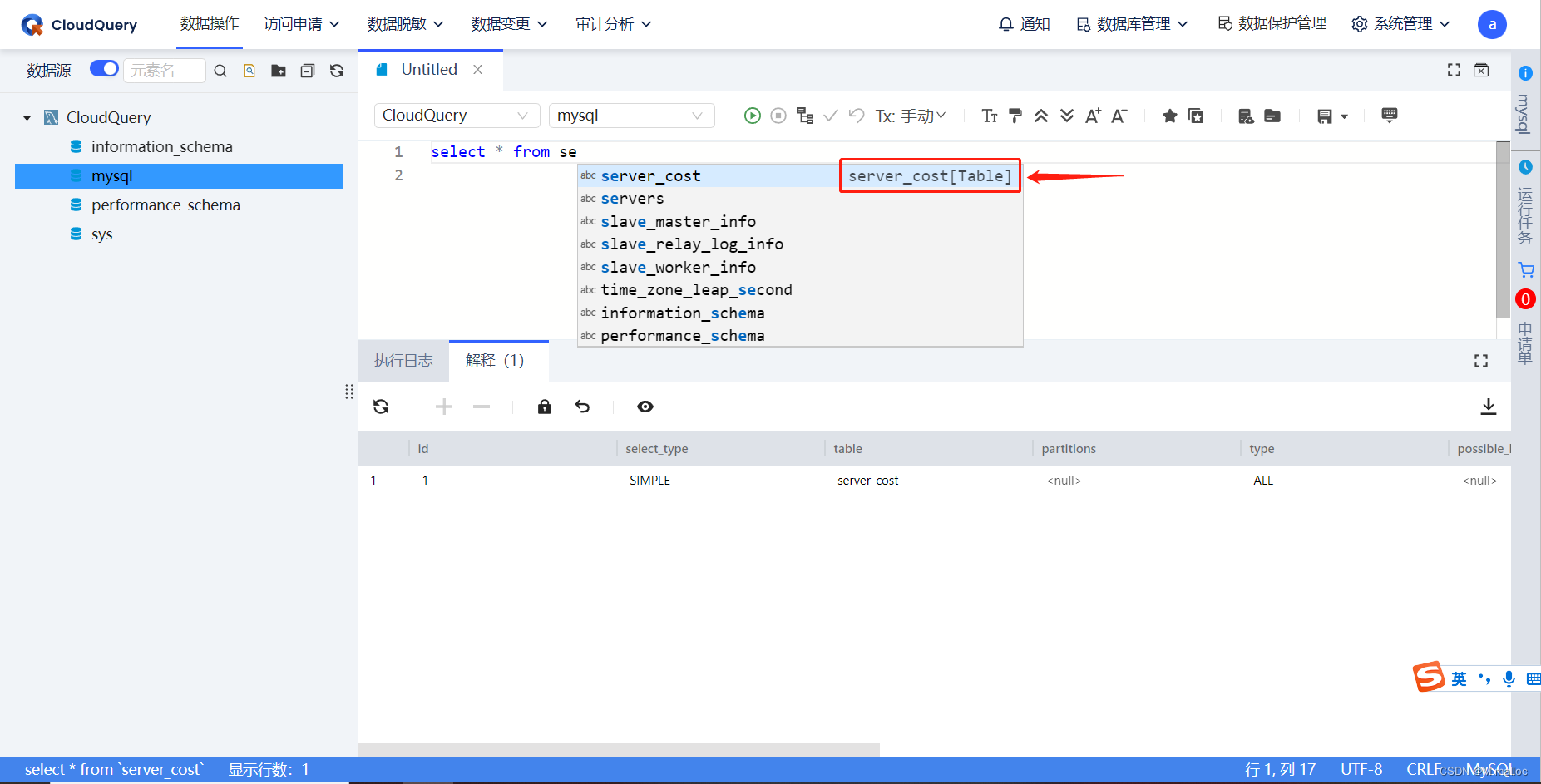Open the saved favorites list icon
Image resolution: width=1541 pixels, height=784 pixels.
1196,116
